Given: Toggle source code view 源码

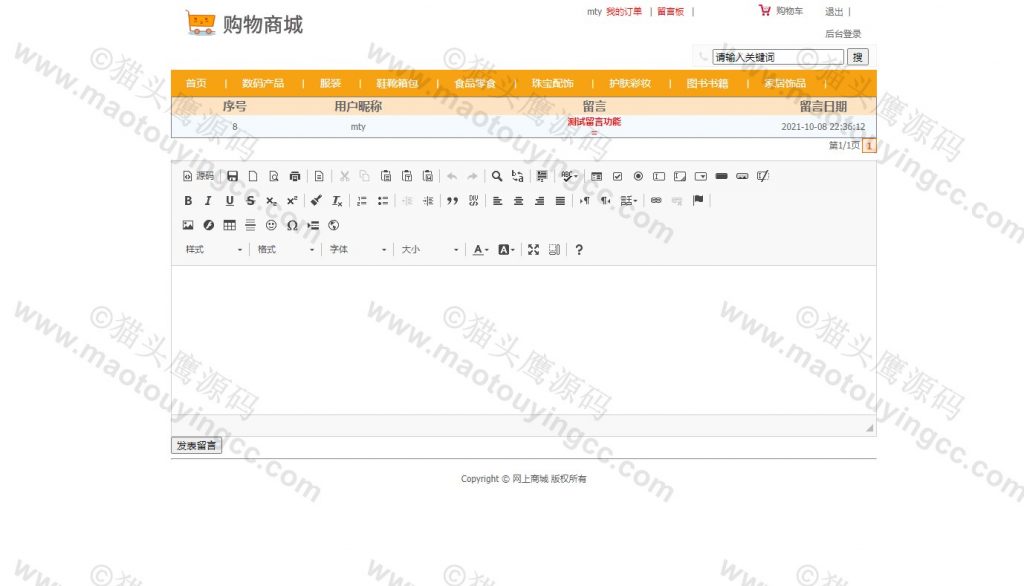Looking at the screenshot, I should tap(199, 176).
